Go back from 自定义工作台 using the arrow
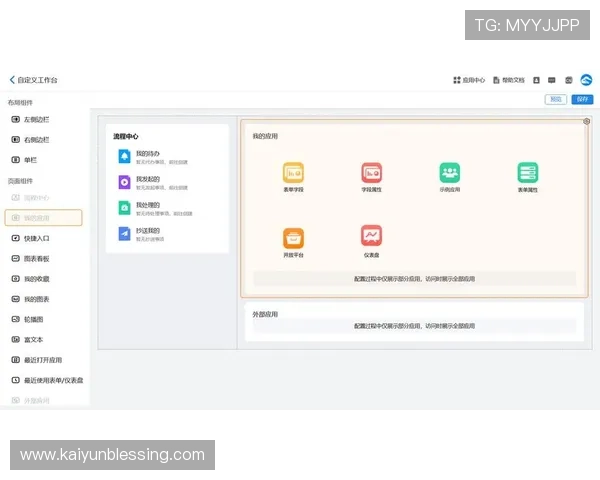 (12, 80)
